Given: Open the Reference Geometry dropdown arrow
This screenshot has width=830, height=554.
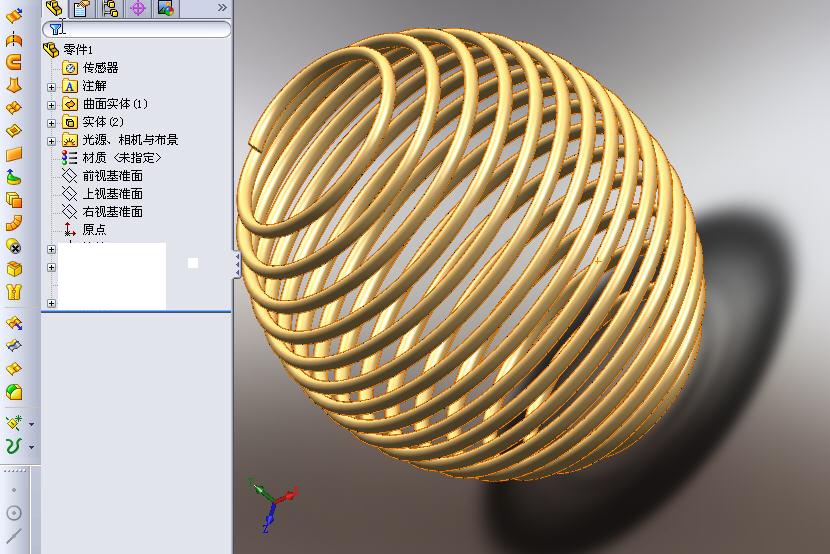Looking at the screenshot, I should (32, 424).
